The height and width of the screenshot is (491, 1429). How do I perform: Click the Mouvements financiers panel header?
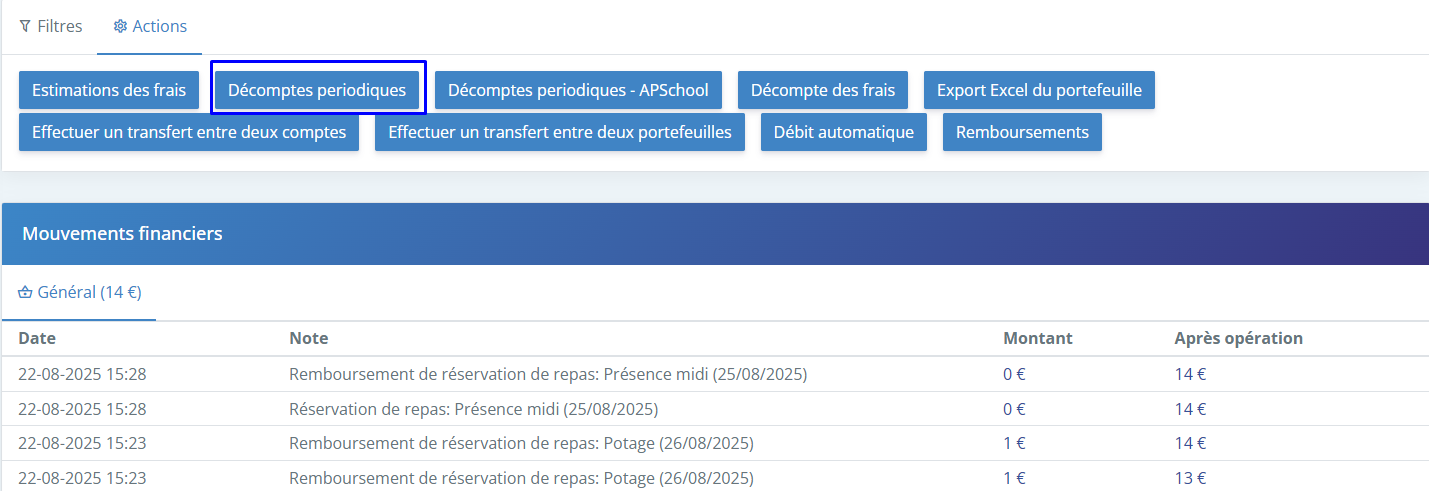point(122,234)
